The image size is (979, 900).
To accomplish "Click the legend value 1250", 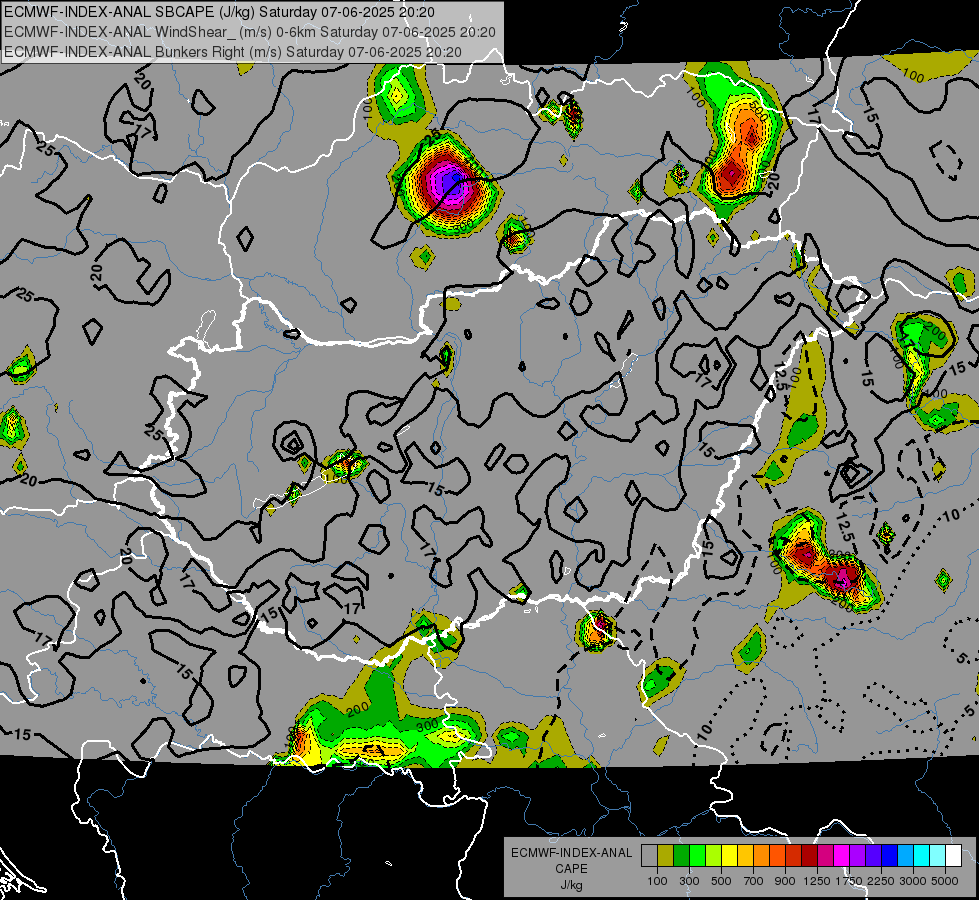I will pyautogui.click(x=817, y=881).
